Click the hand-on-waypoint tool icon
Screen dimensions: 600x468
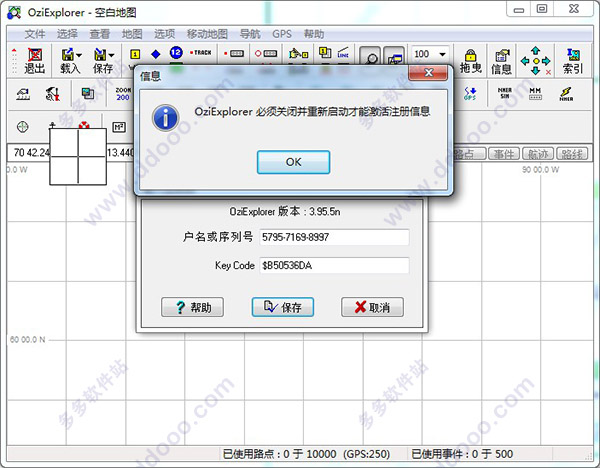(298, 54)
